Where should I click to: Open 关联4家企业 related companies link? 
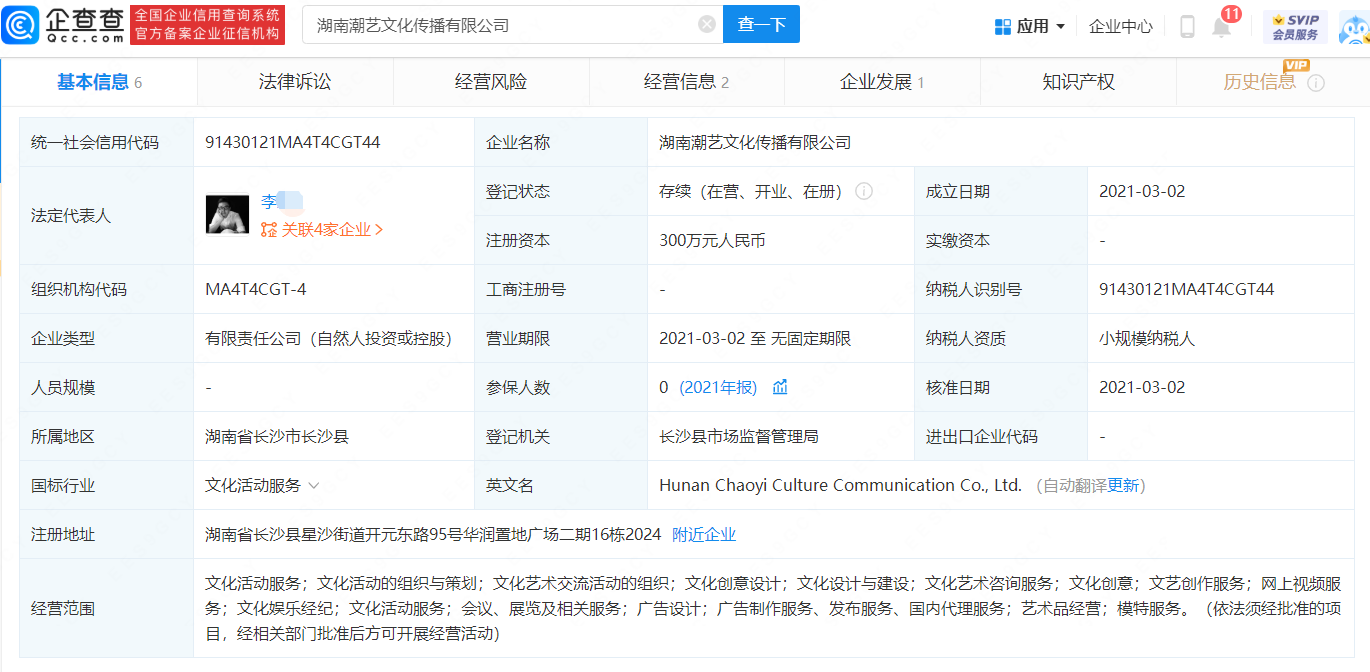point(322,229)
